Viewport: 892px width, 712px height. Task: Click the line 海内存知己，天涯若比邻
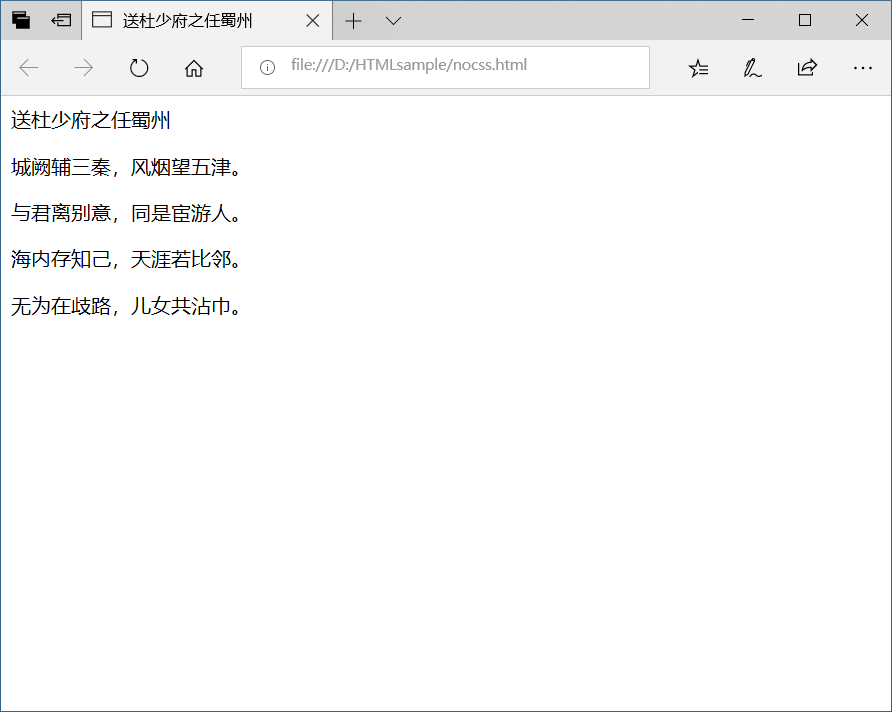126,260
